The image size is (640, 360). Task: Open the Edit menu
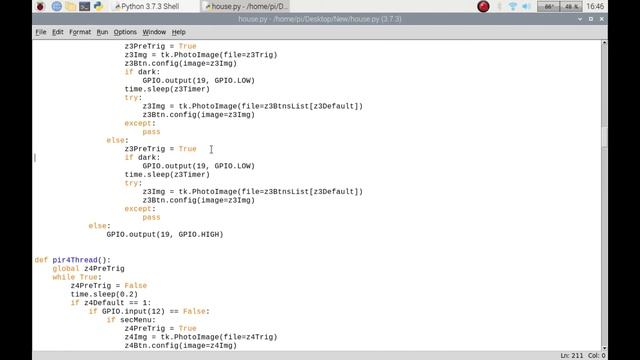[58, 32]
